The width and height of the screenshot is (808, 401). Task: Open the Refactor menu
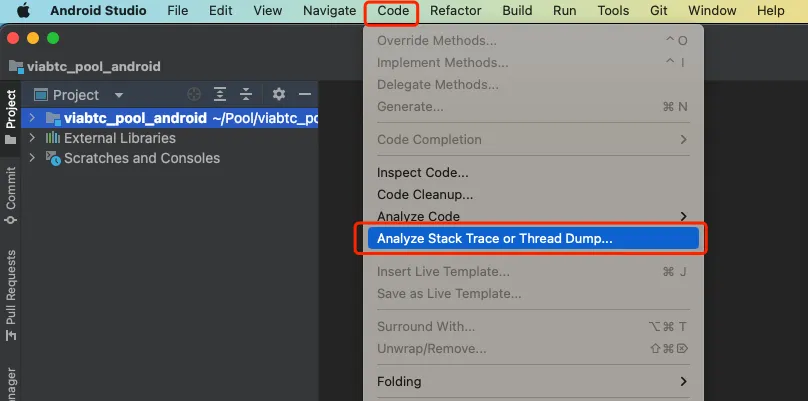[456, 11]
